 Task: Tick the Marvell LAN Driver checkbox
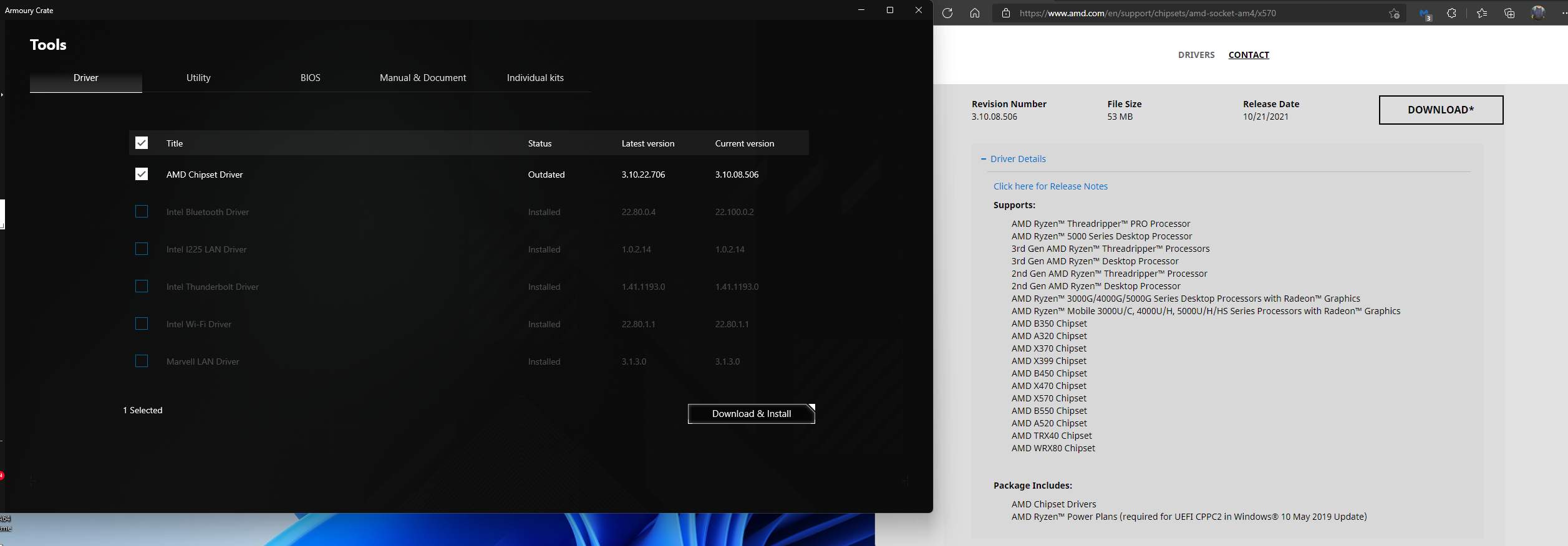142,361
